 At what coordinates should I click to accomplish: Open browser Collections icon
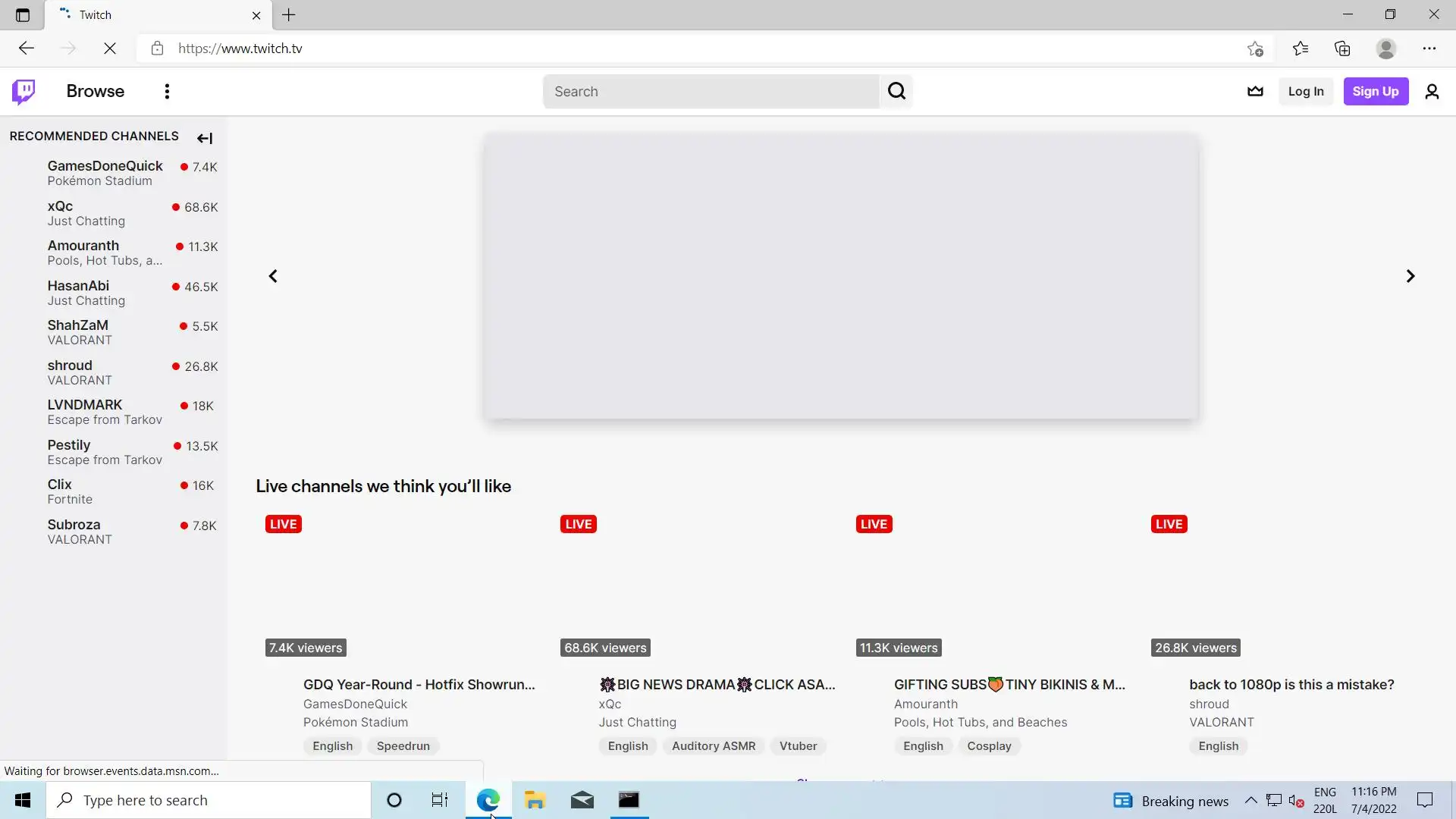coord(1342,49)
